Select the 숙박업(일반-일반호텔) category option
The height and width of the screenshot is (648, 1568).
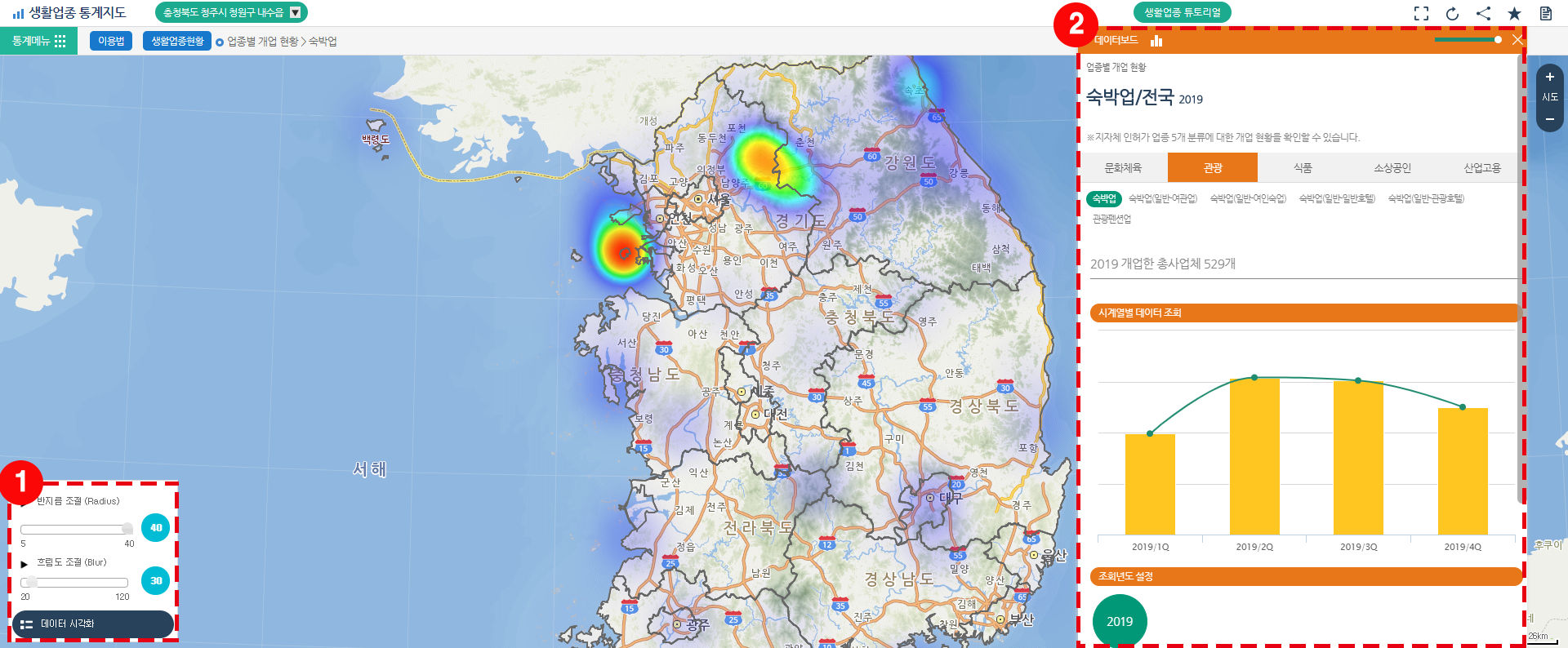point(1337,198)
